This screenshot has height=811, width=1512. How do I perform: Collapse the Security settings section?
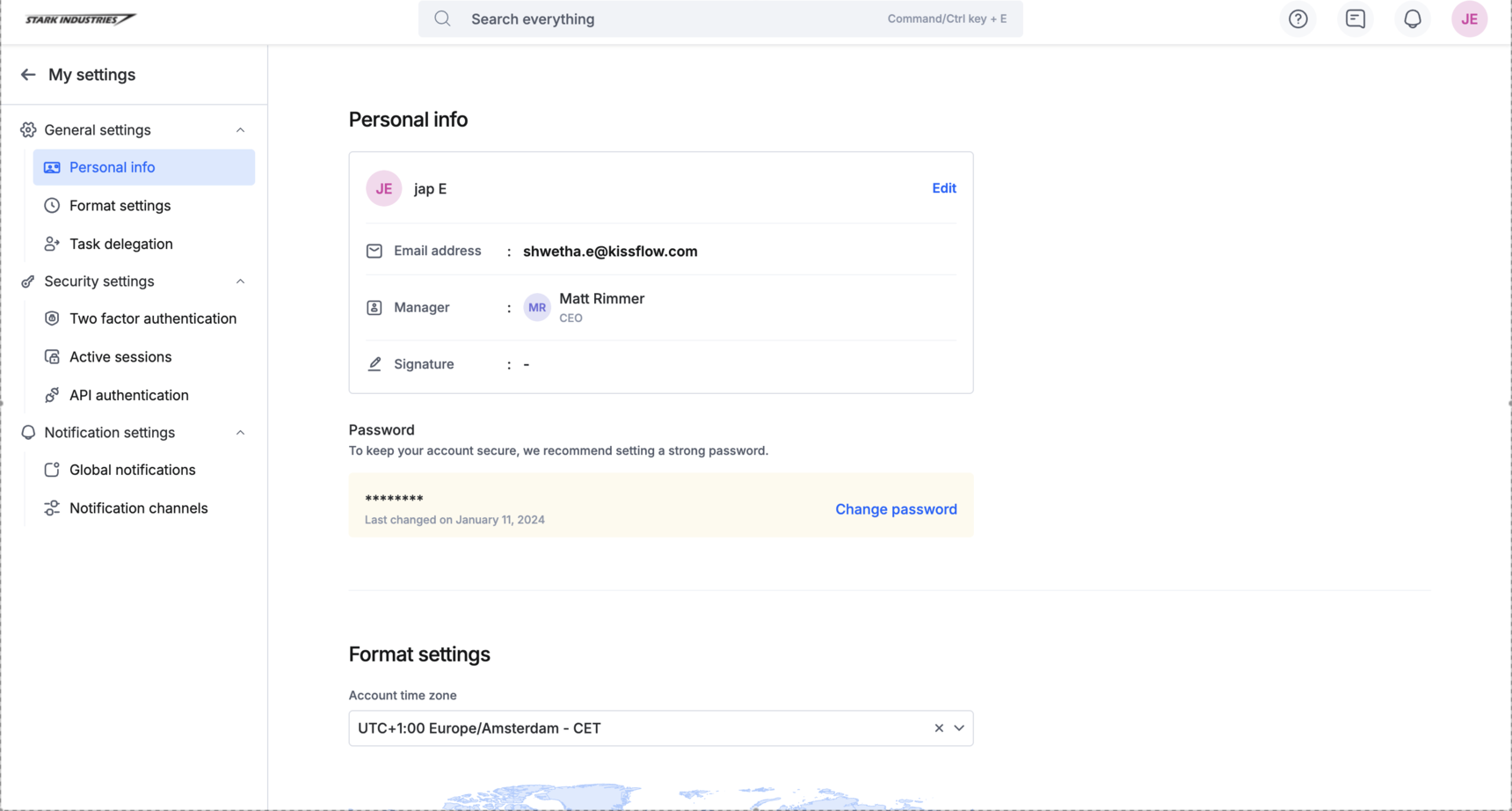click(240, 281)
